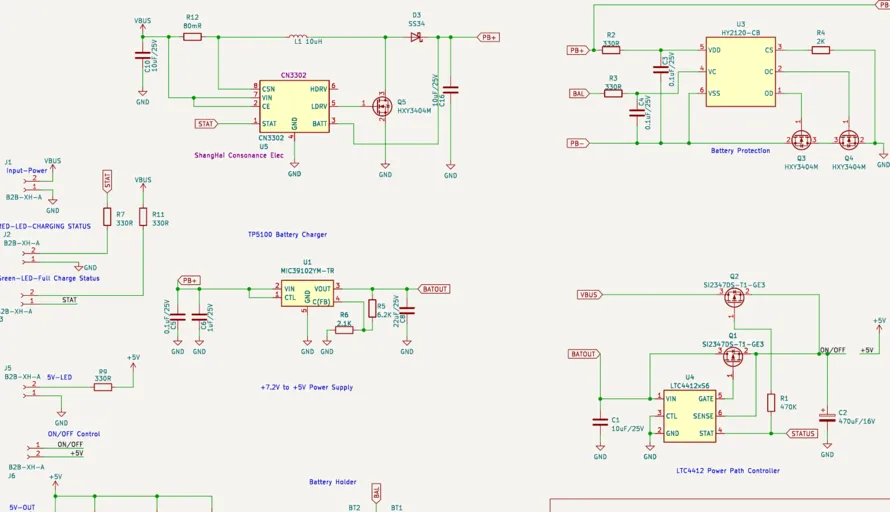
Task: Click the MIC39102YM-TR regulator symbol
Action: 307,295
